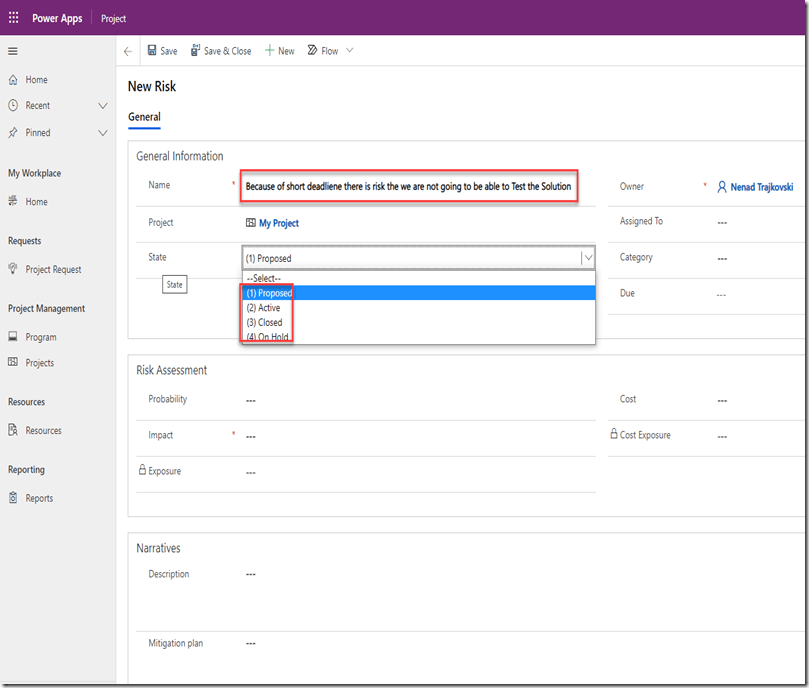
Task: Open the Flow command
Action: coord(322,51)
